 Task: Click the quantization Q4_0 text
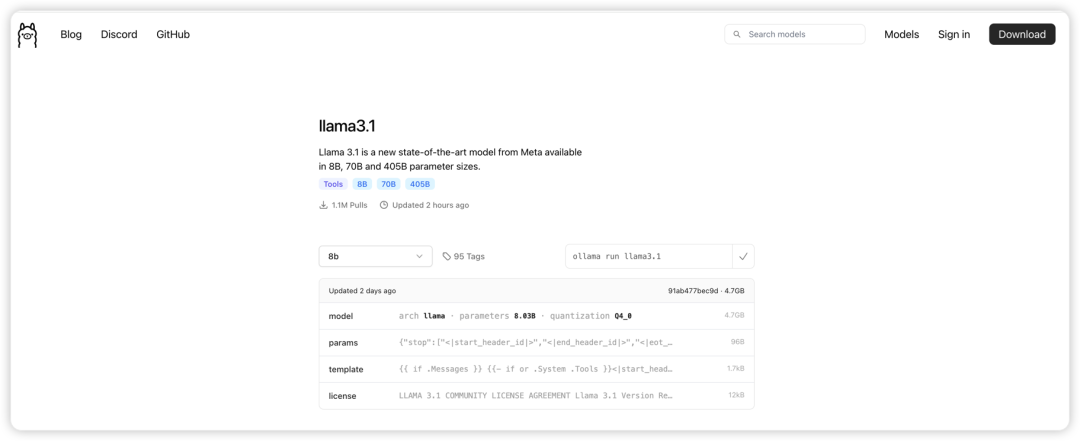[590, 316]
